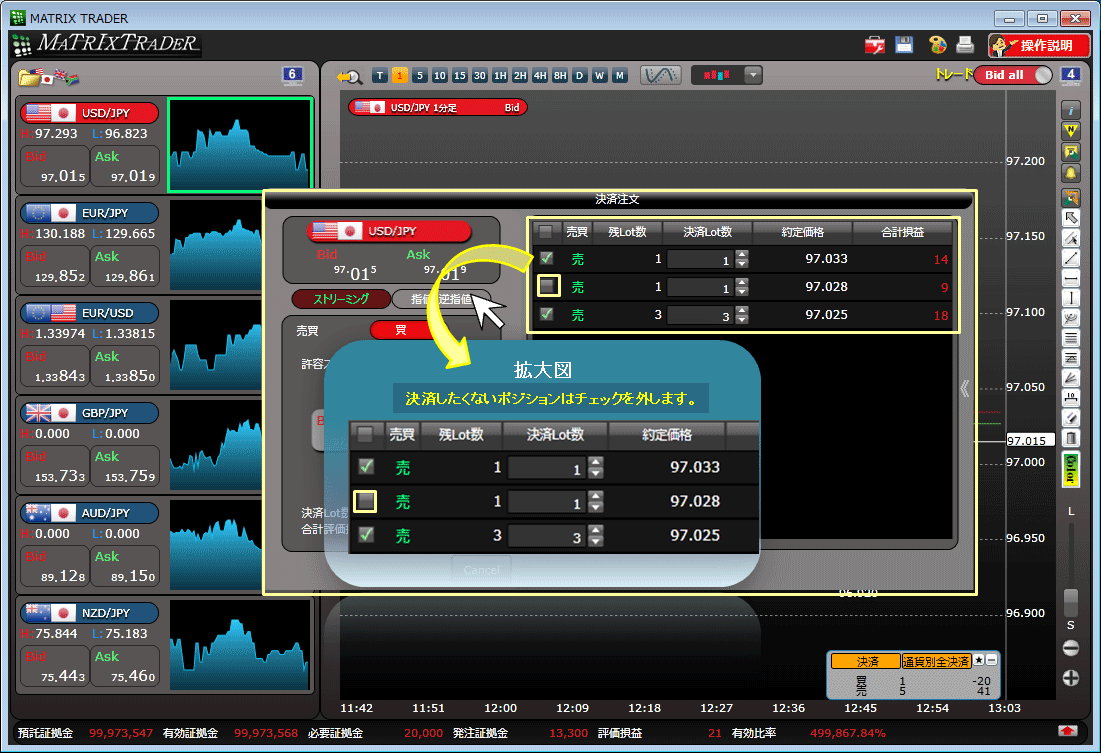Click the trash can delete tool
The height and width of the screenshot is (753, 1101).
1071,439
